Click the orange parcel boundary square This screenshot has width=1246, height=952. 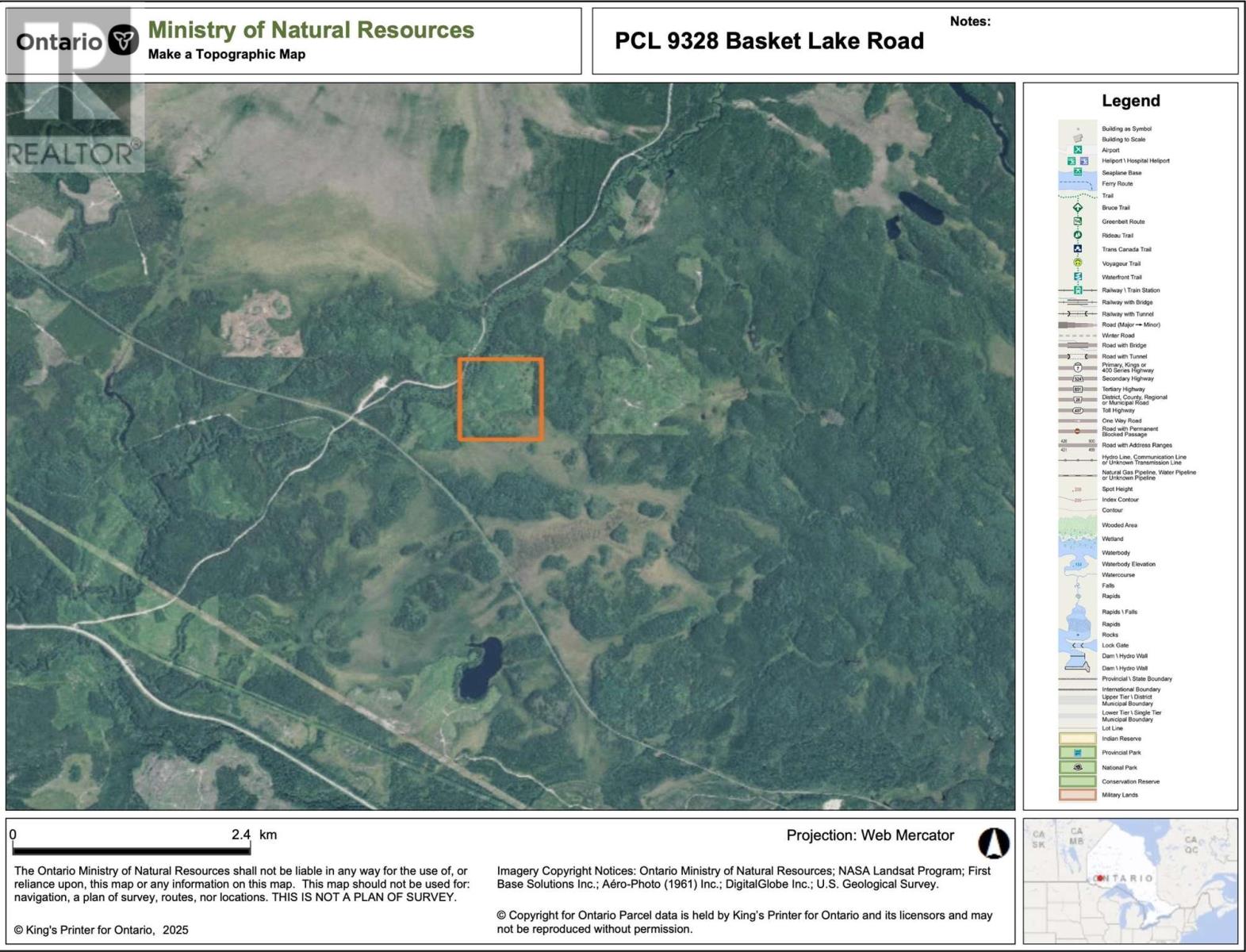tap(500, 399)
